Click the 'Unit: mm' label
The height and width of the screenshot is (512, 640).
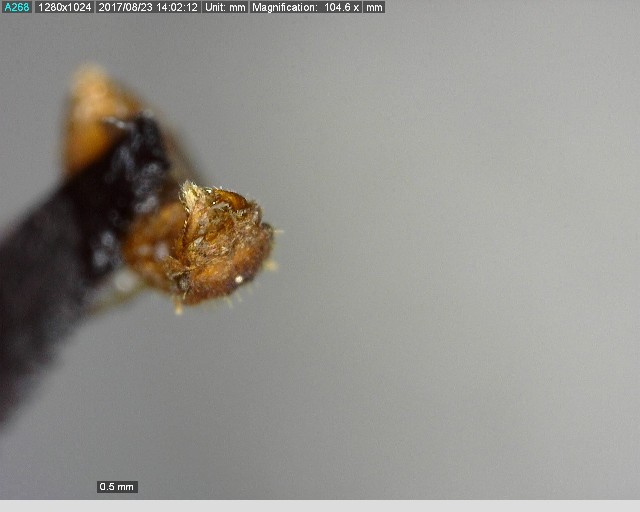pyautogui.click(x=225, y=7)
